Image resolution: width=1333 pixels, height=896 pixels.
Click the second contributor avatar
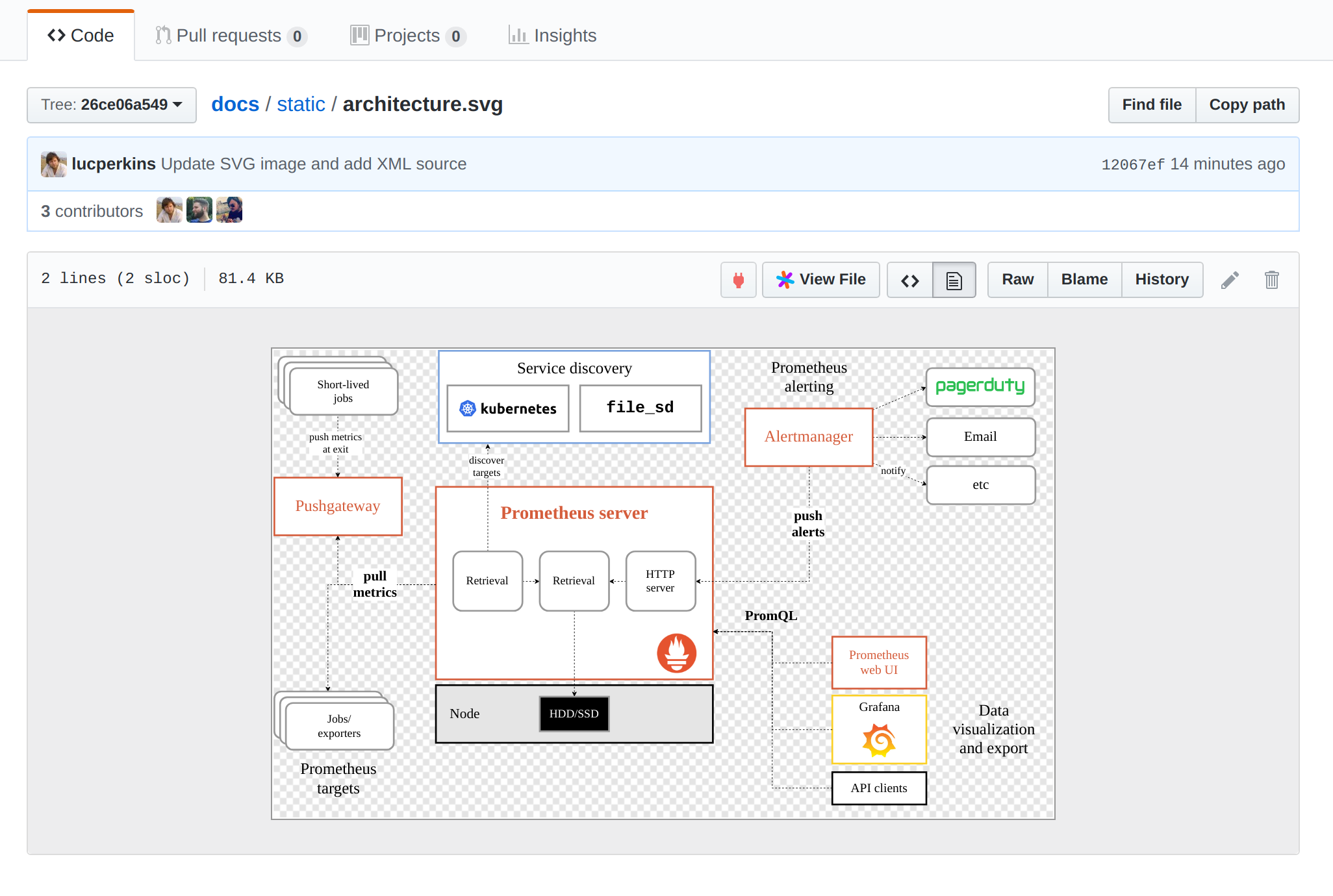point(199,210)
